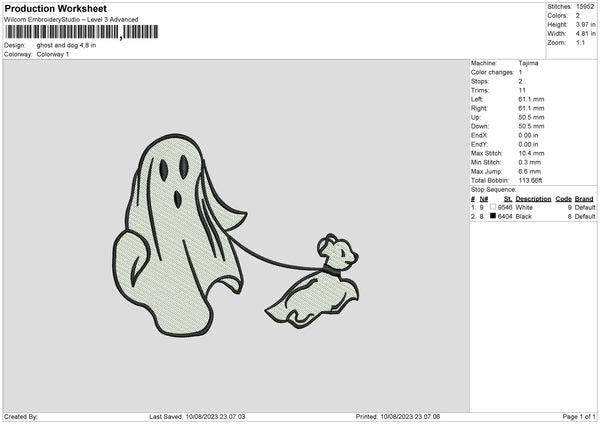The height and width of the screenshot is (424, 600).
Task: Select the stitches count "15952"
Action: tap(585, 7)
